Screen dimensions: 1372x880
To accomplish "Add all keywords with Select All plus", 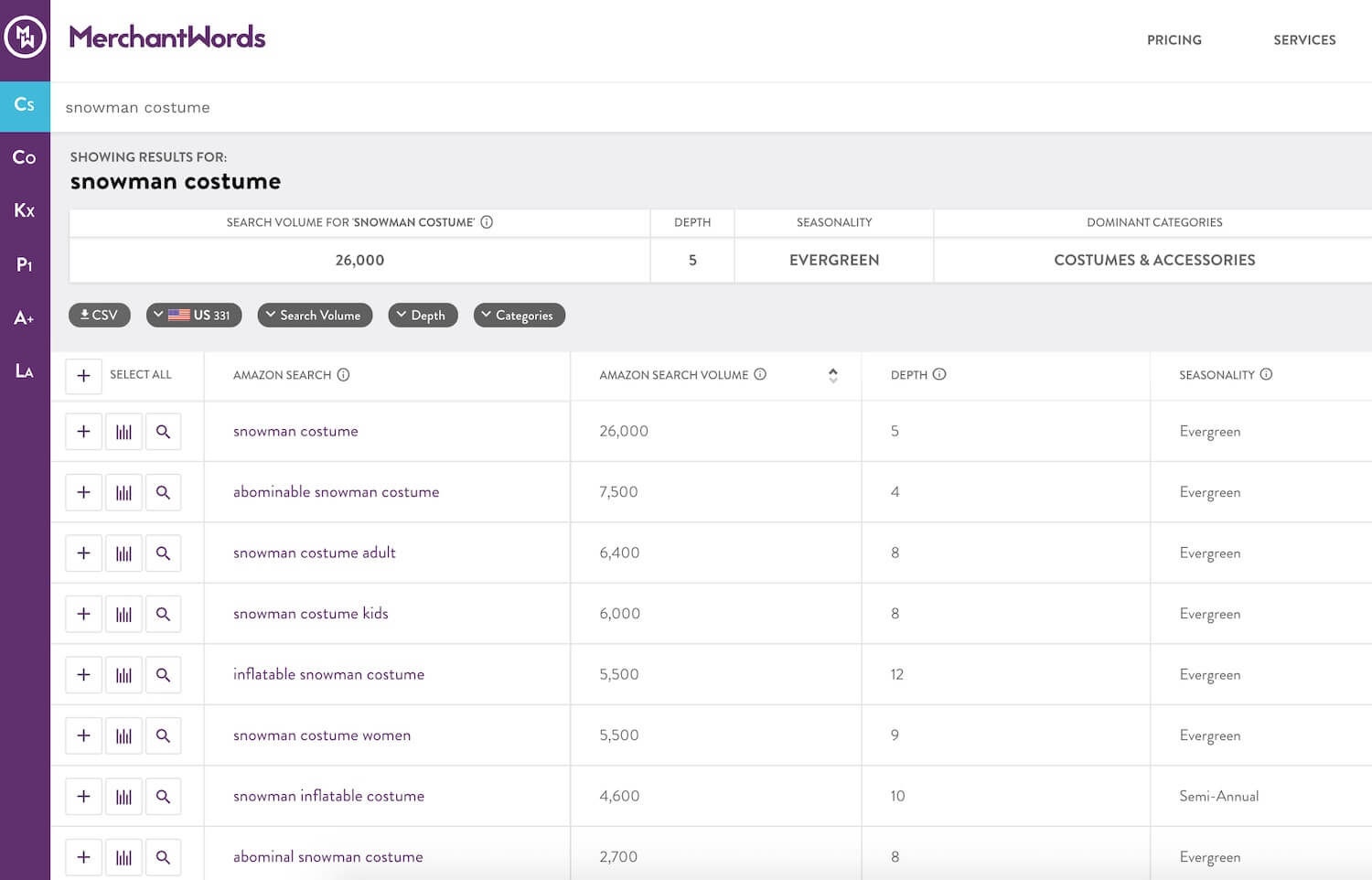I will point(83,375).
